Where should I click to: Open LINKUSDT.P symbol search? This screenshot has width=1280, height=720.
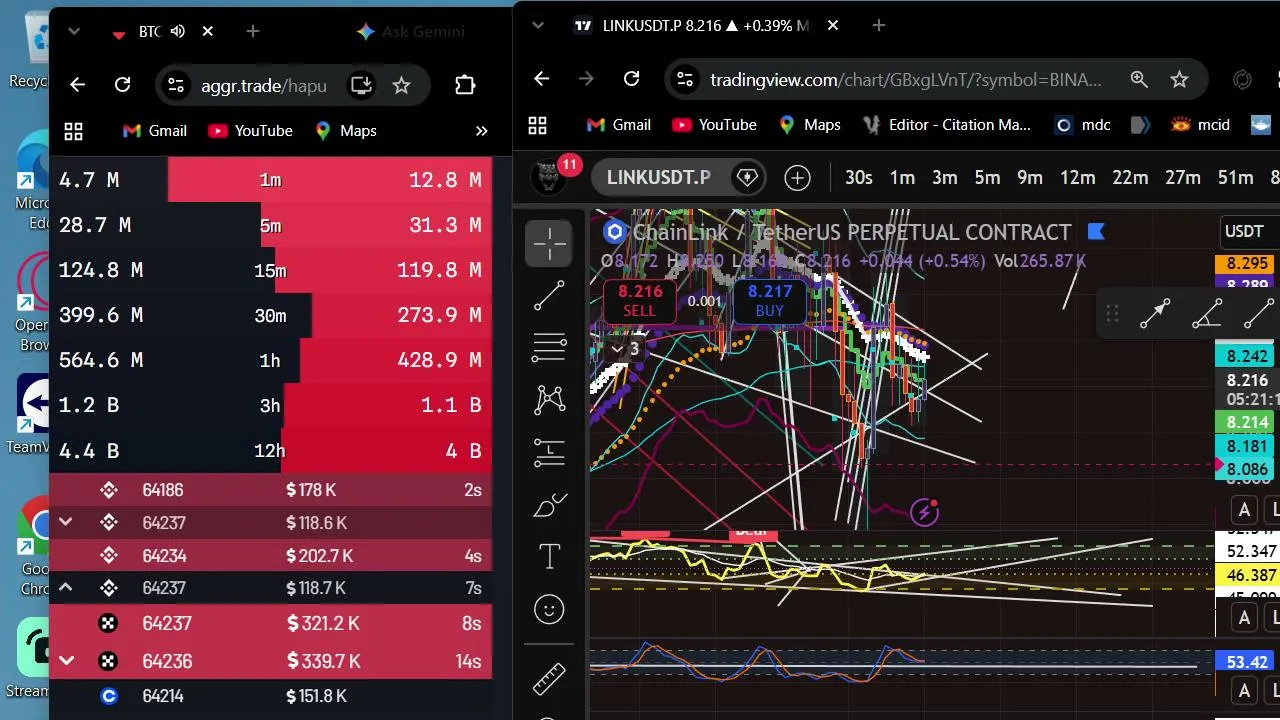pos(659,178)
